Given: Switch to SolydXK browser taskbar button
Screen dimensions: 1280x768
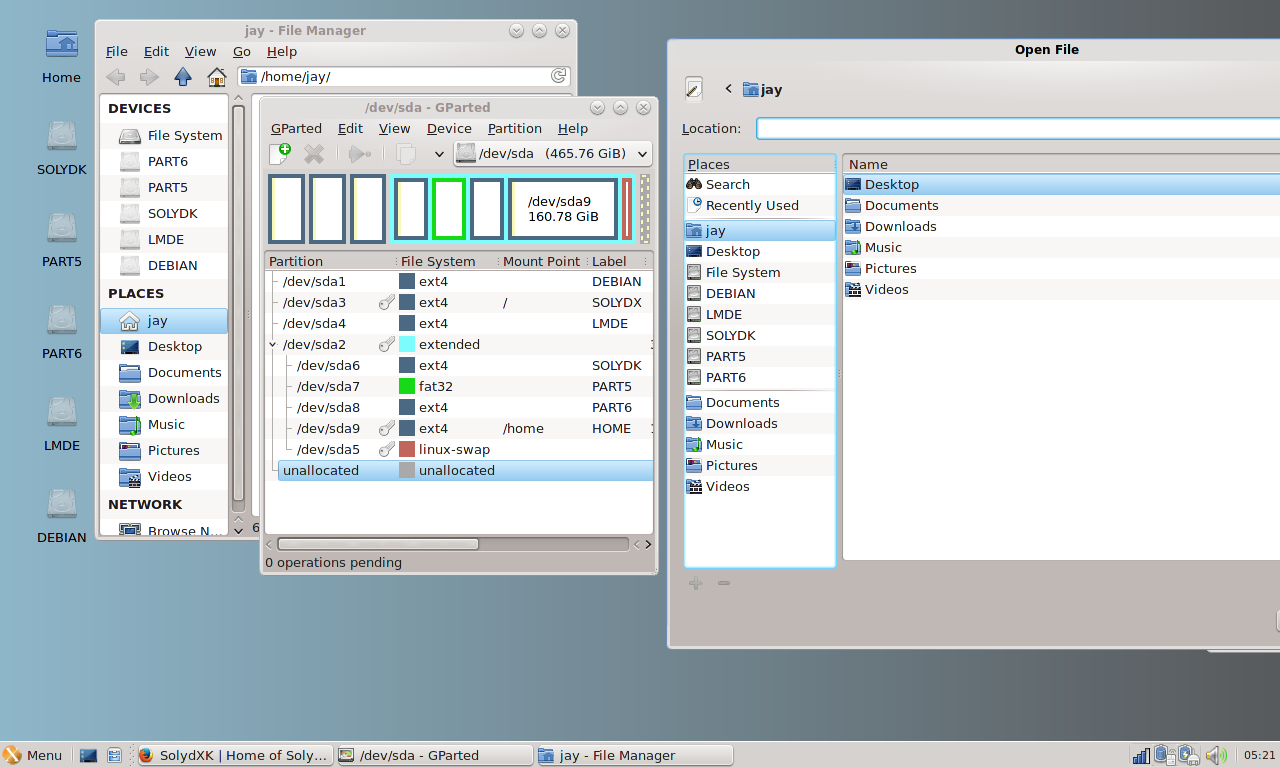Looking at the screenshot, I should point(233,755).
